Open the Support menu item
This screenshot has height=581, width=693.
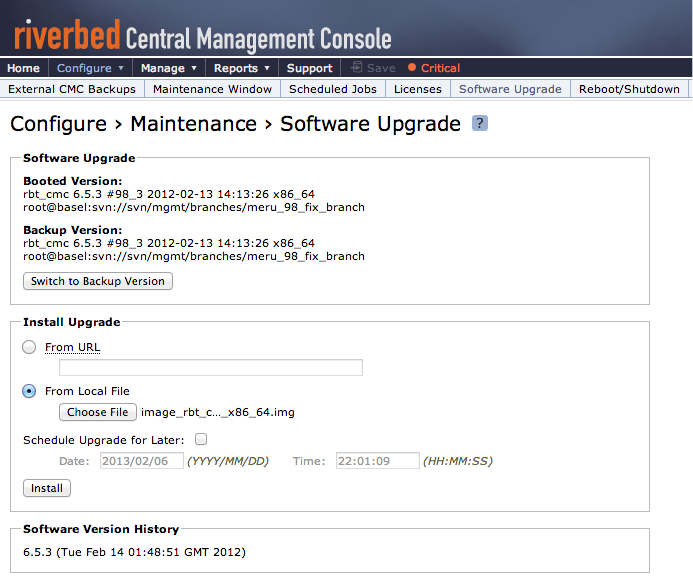coord(309,68)
